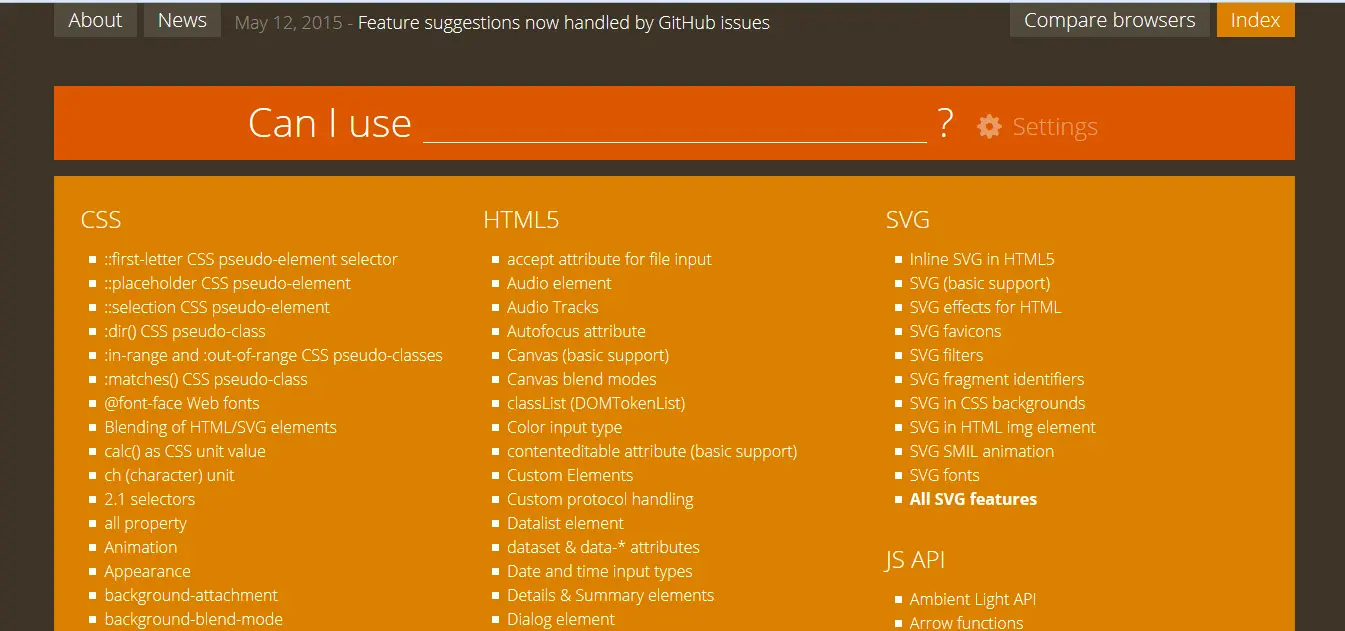Click the SVG section heading

(908, 220)
